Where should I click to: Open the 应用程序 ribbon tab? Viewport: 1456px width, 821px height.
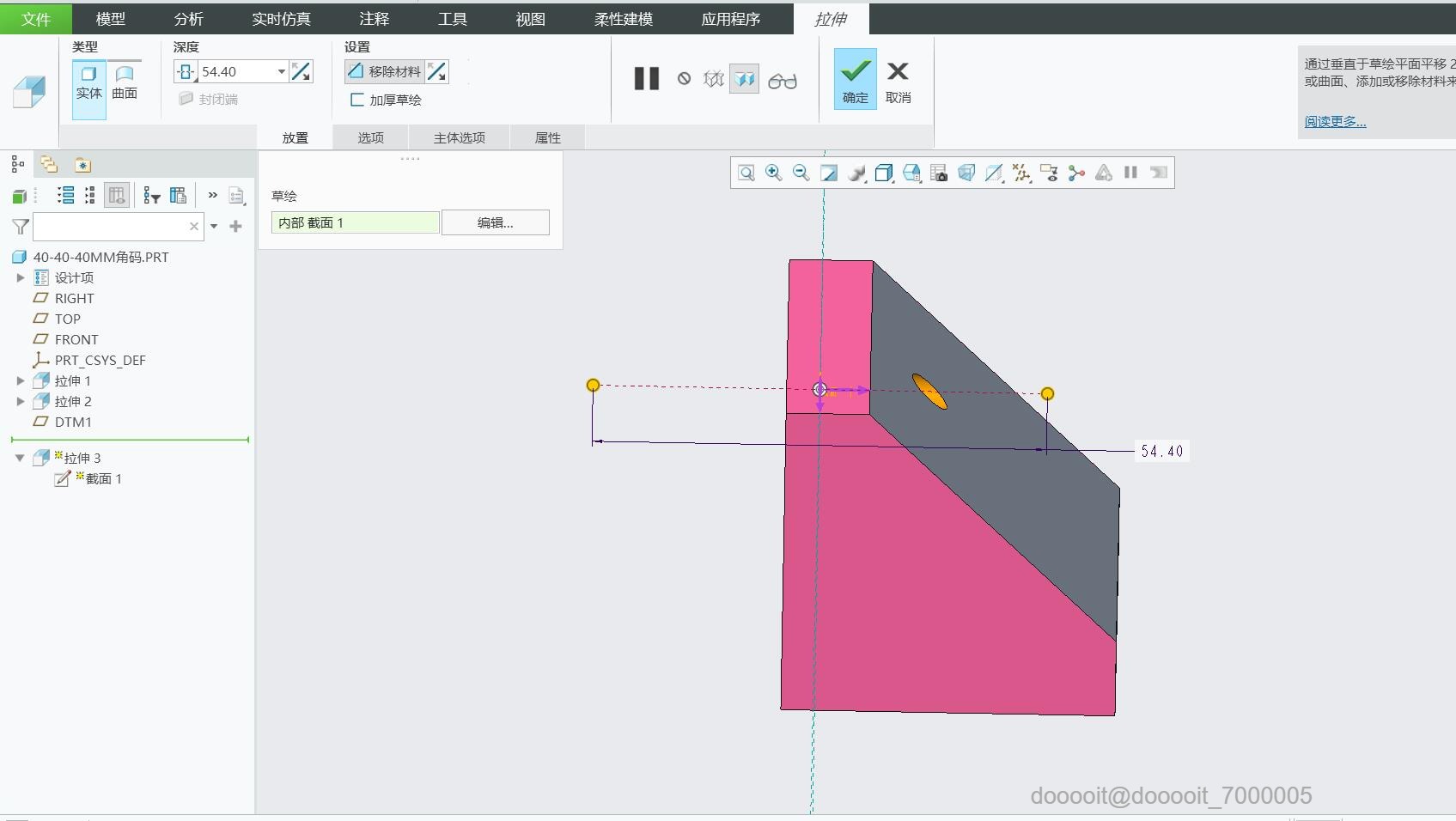coord(730,19)
